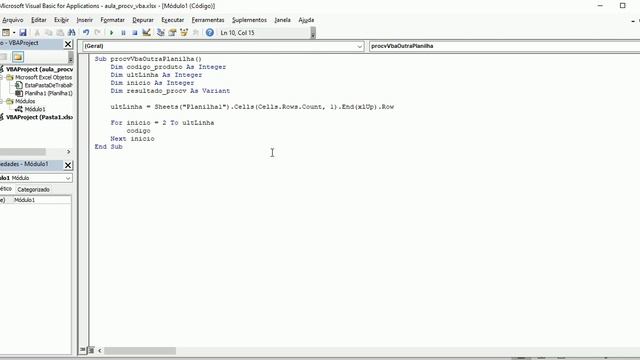Open the Ferramentas menu
640x360 pixels.
coord(208,20)
